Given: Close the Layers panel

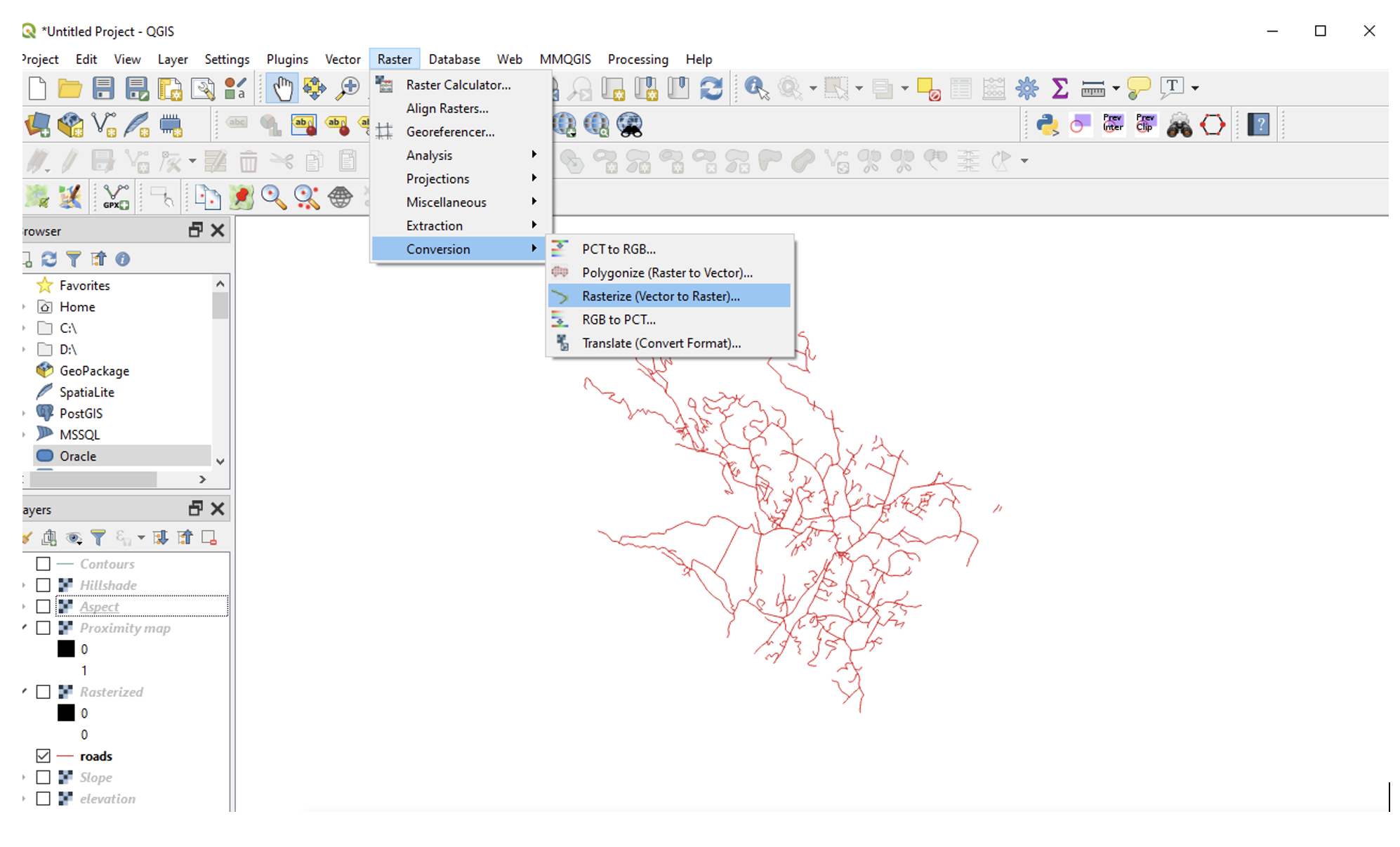Looking at the screenshot, I should click(x=218, y=508).
